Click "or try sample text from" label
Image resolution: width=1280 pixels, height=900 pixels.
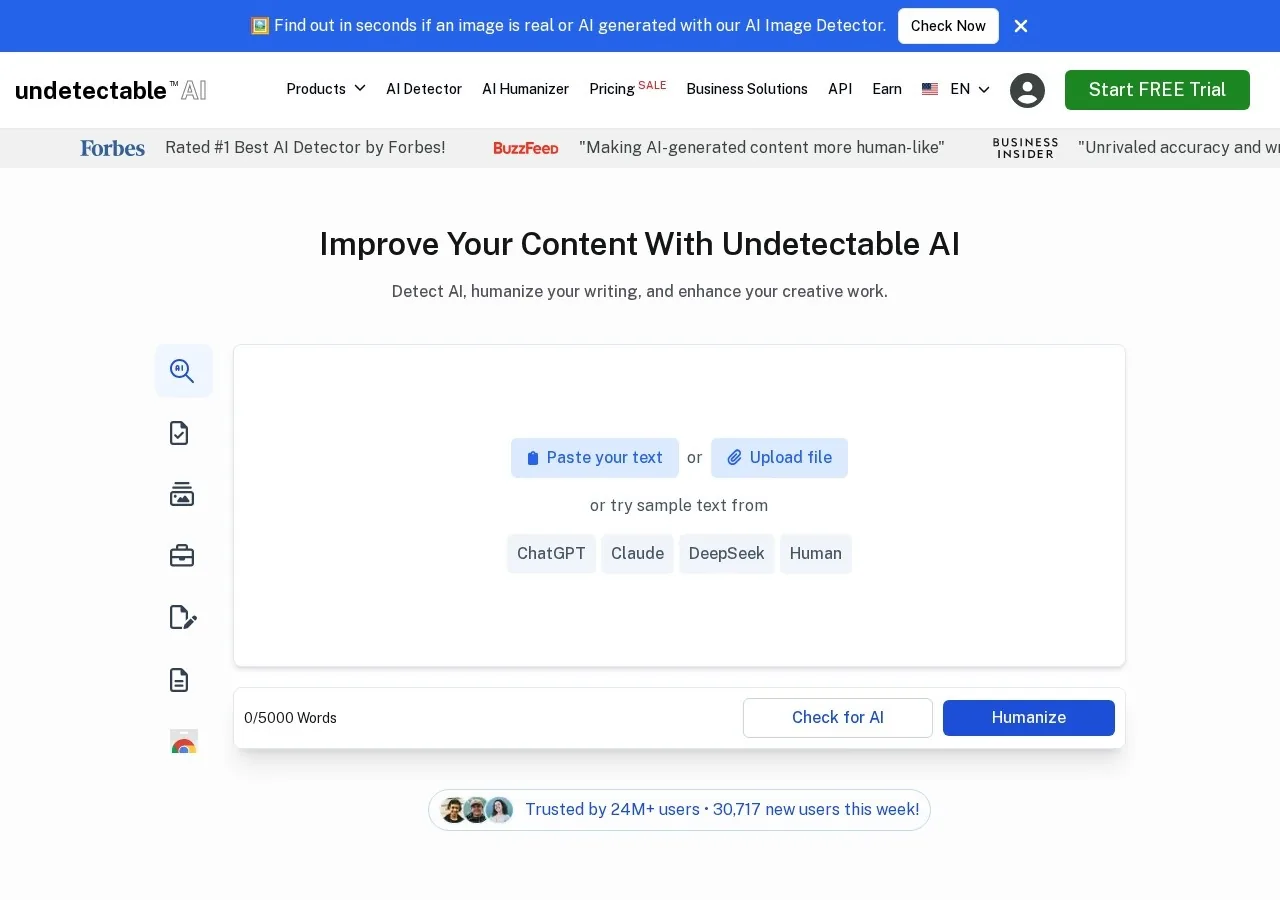[x=679, y=506]
